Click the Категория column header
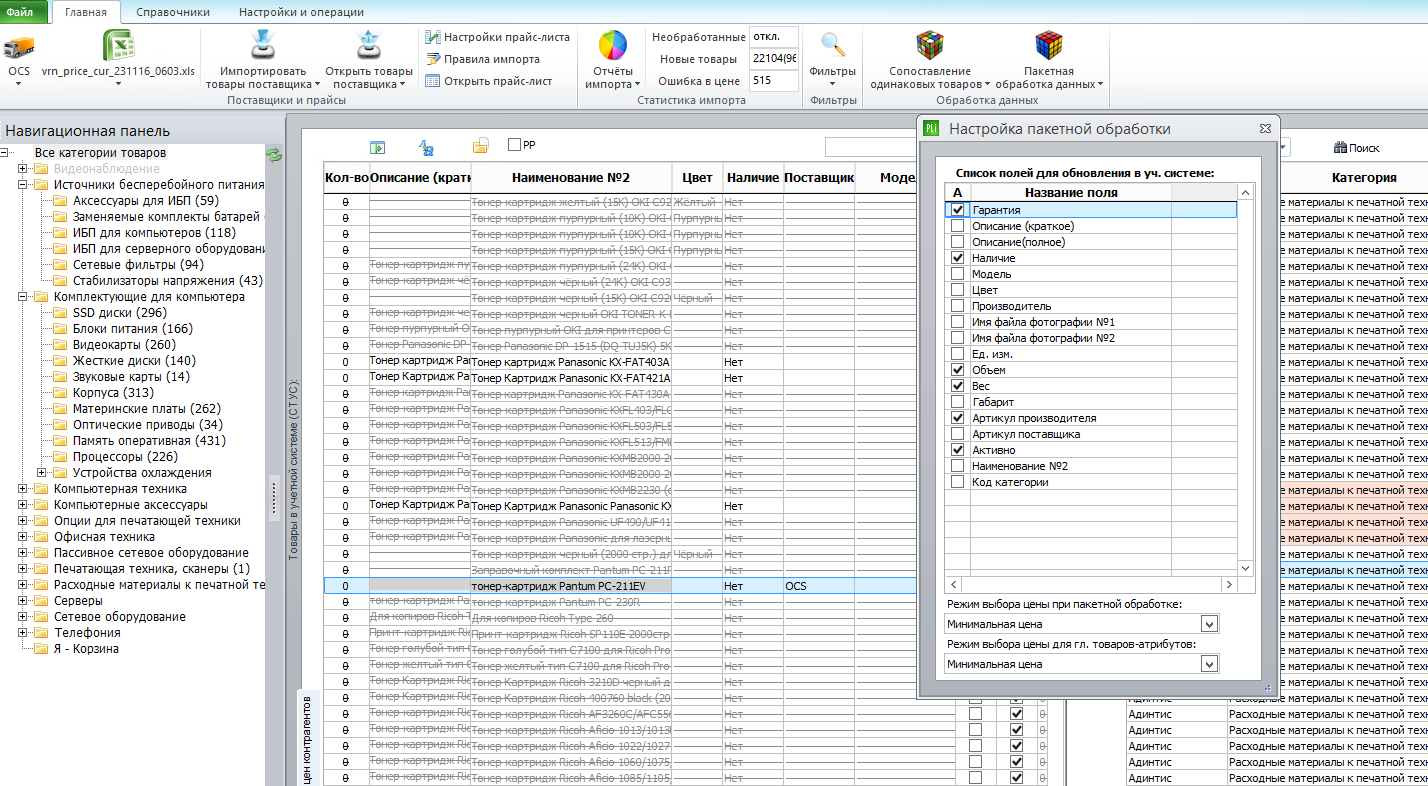 click(x=1363, y=178)
